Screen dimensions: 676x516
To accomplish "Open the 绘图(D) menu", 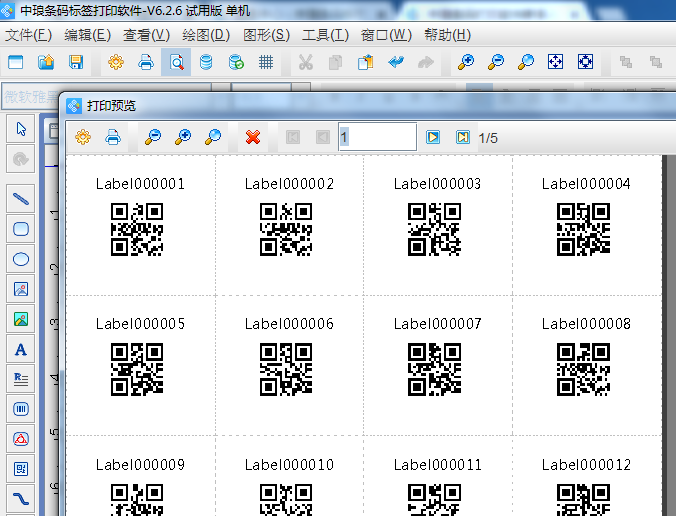I will point(206,35).
